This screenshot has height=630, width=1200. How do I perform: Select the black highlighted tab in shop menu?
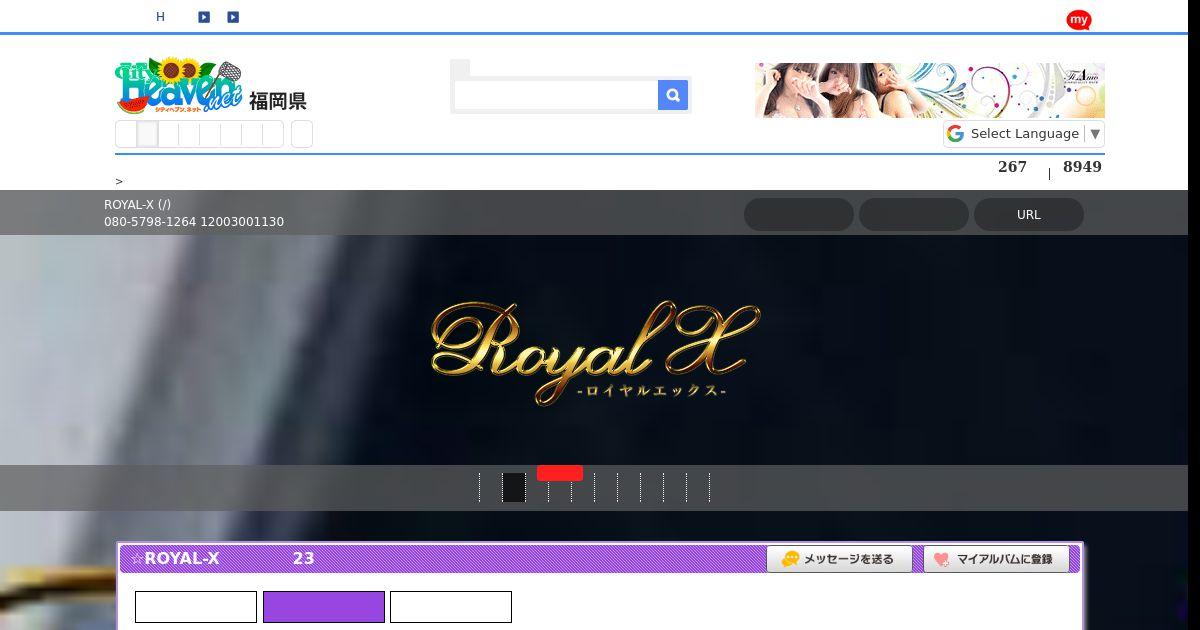click(x=514, y=487)
